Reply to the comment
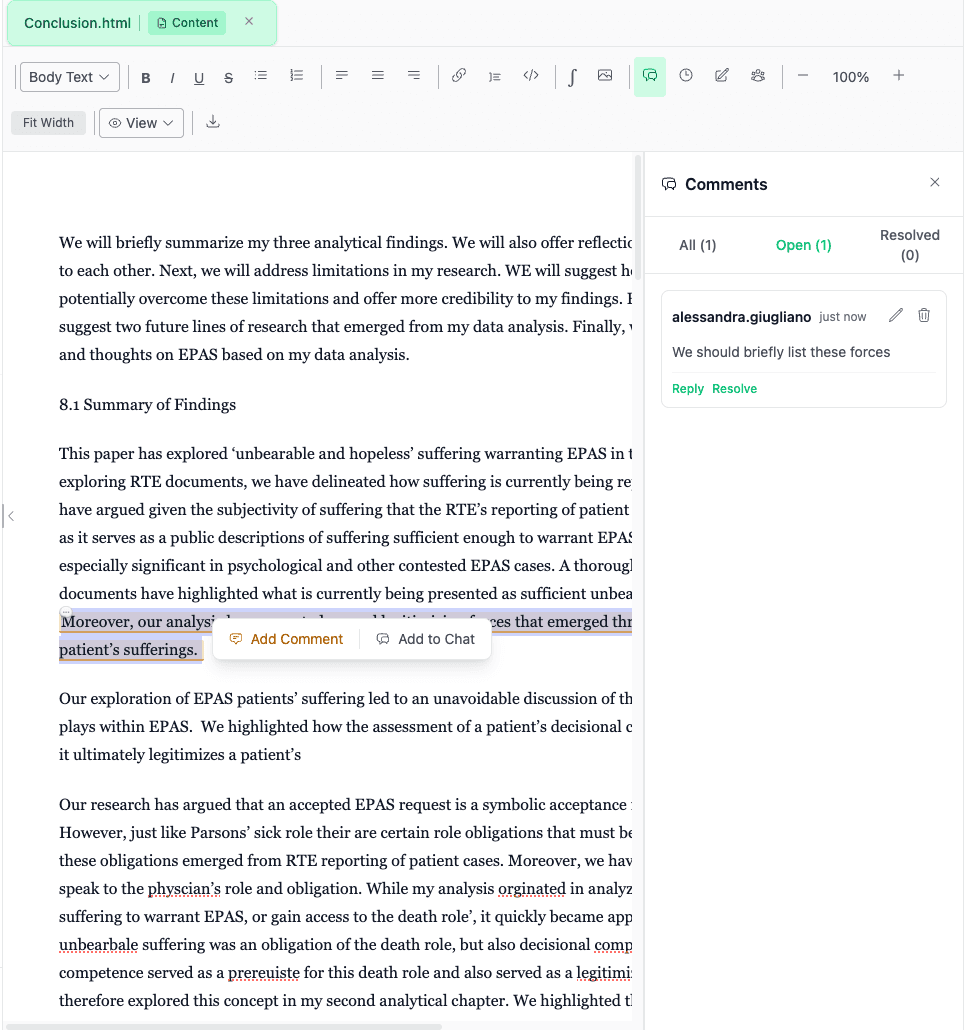This screenshot has height=1030, width=964. coord(688,389)
